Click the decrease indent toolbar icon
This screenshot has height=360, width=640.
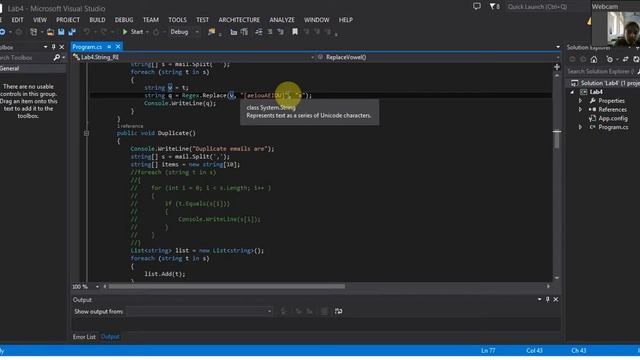259,32
